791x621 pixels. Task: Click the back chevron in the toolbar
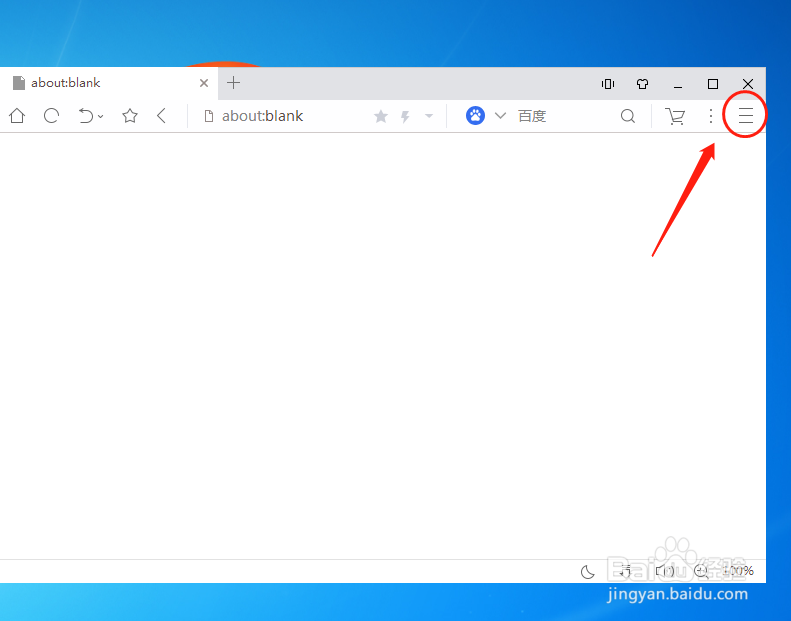[161, 116]
